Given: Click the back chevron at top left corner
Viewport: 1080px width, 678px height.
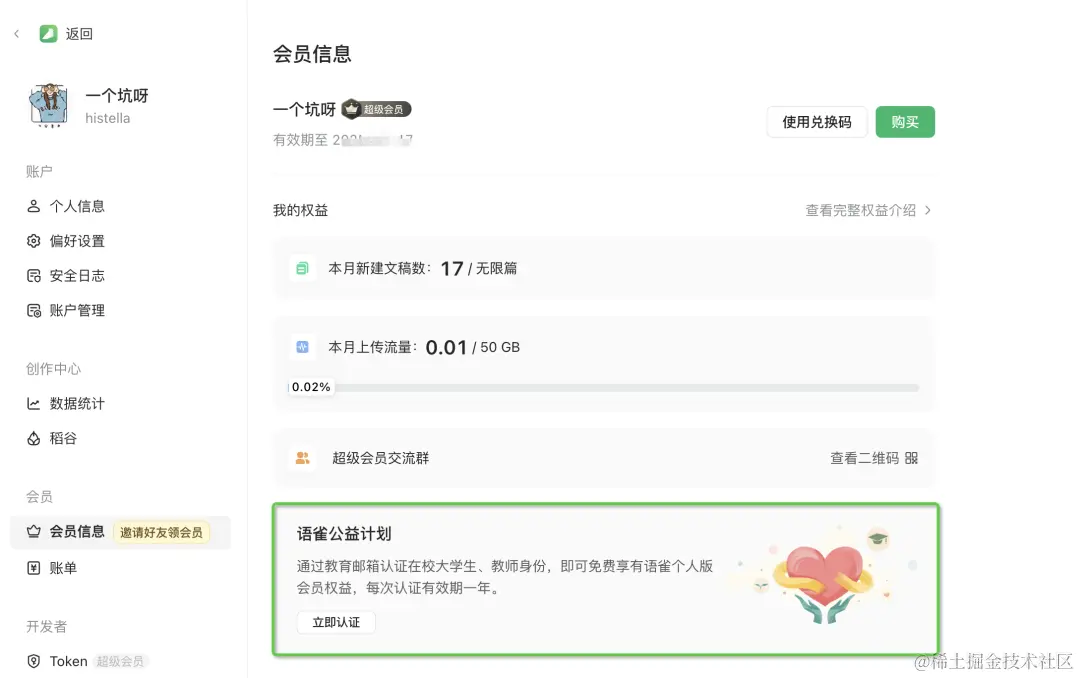Looking at the screenshot, I should 15,33.
